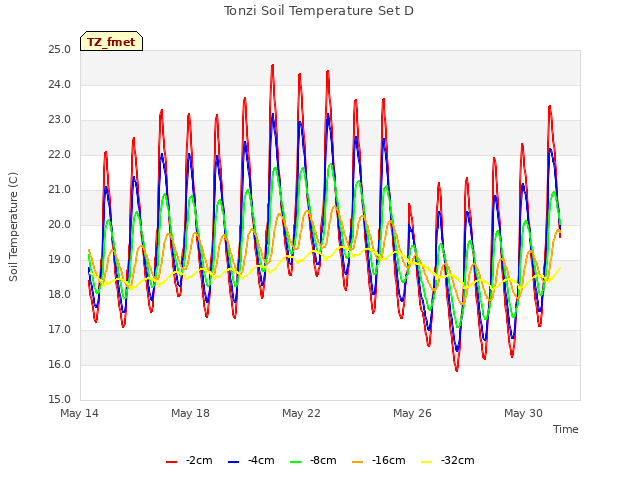Click the -16cm legend label
This screenshot has width=640, height=480.
point(389,460)
